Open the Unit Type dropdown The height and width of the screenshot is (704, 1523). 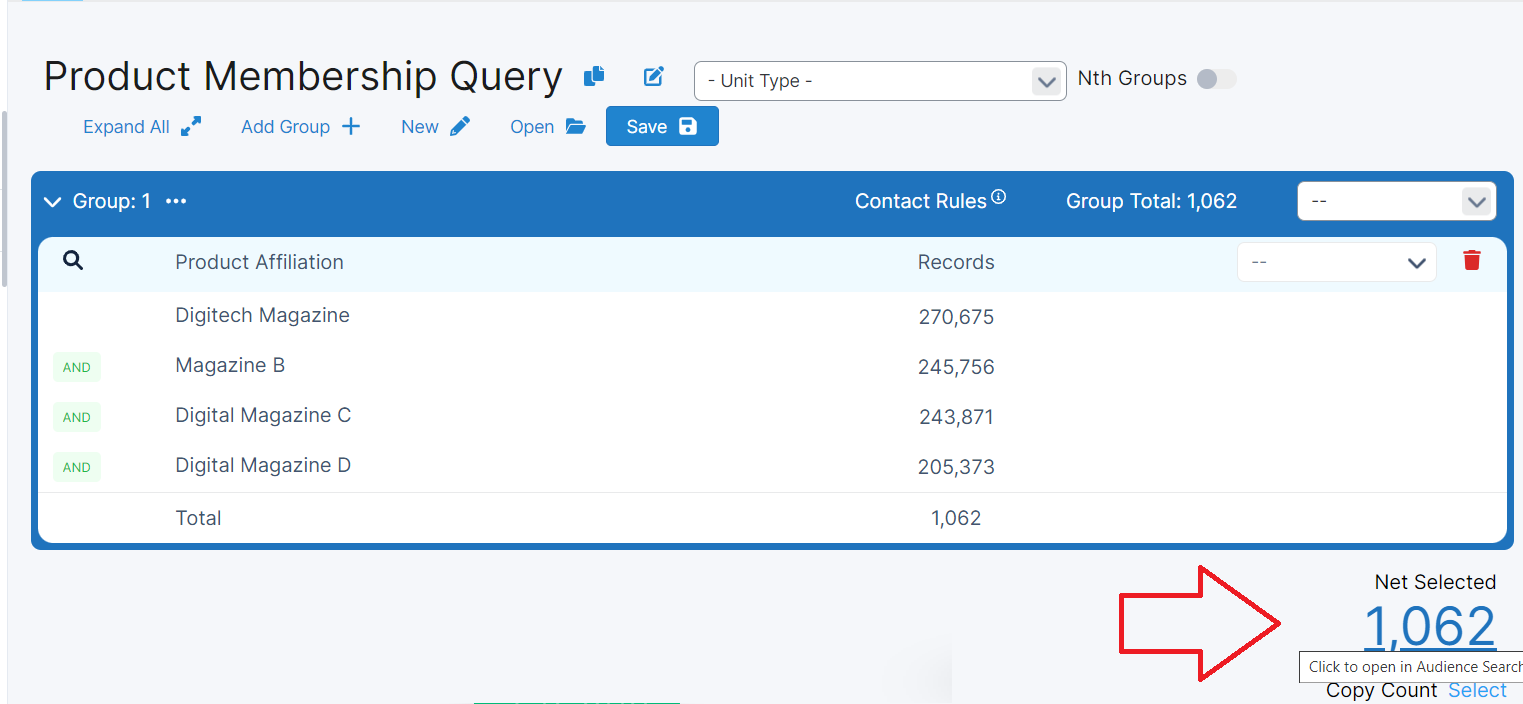click(x=879, y=81)
